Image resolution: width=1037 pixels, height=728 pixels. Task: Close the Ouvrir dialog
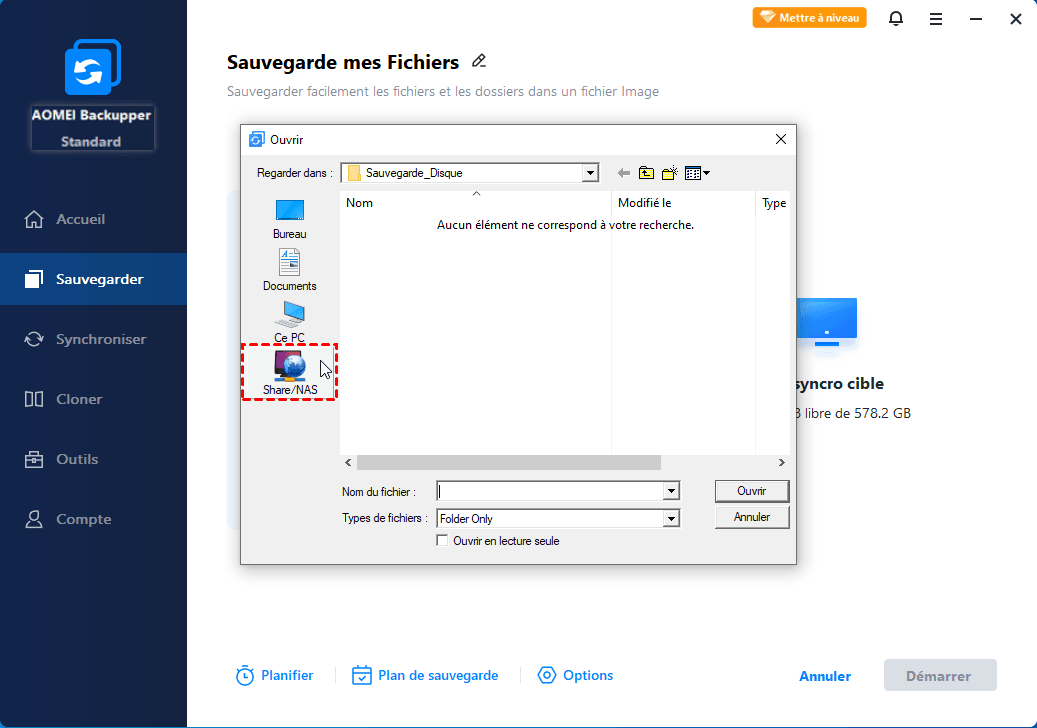780,139
